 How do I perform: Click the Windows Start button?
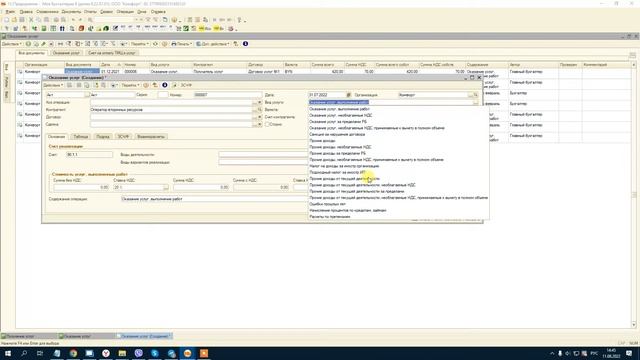(x=8, y=353)
